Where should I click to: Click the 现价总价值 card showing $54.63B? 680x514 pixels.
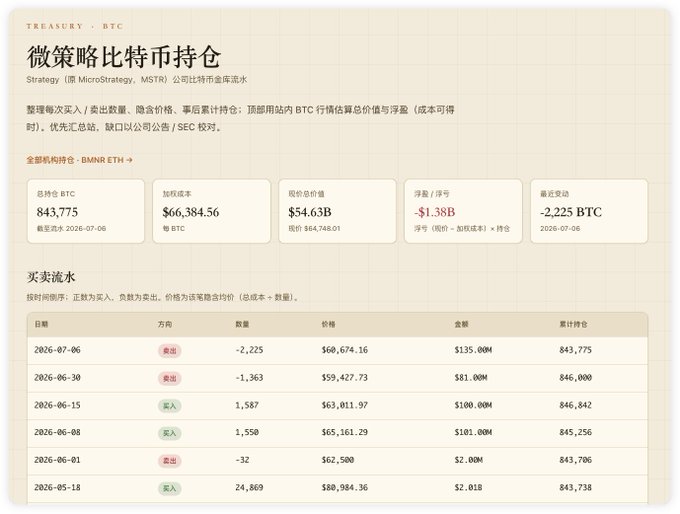click(x=337, y=211)
